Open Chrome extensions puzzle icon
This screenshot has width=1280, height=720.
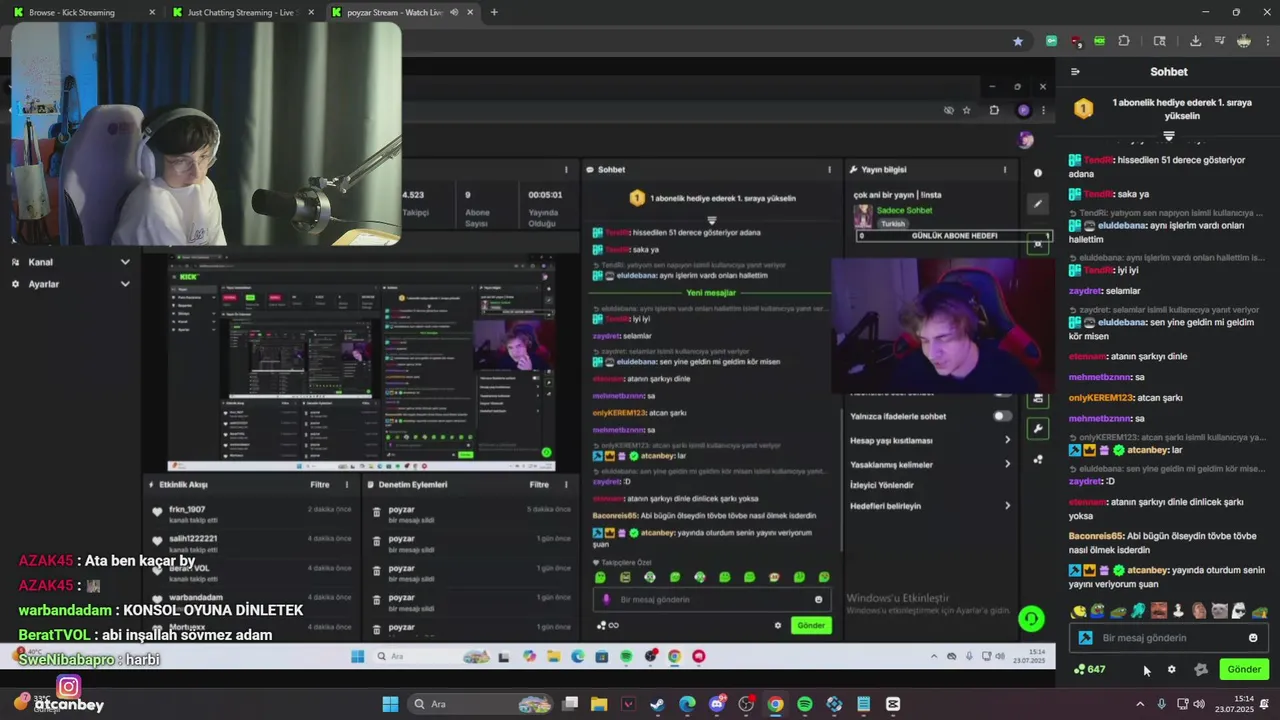click(1124, 41)
